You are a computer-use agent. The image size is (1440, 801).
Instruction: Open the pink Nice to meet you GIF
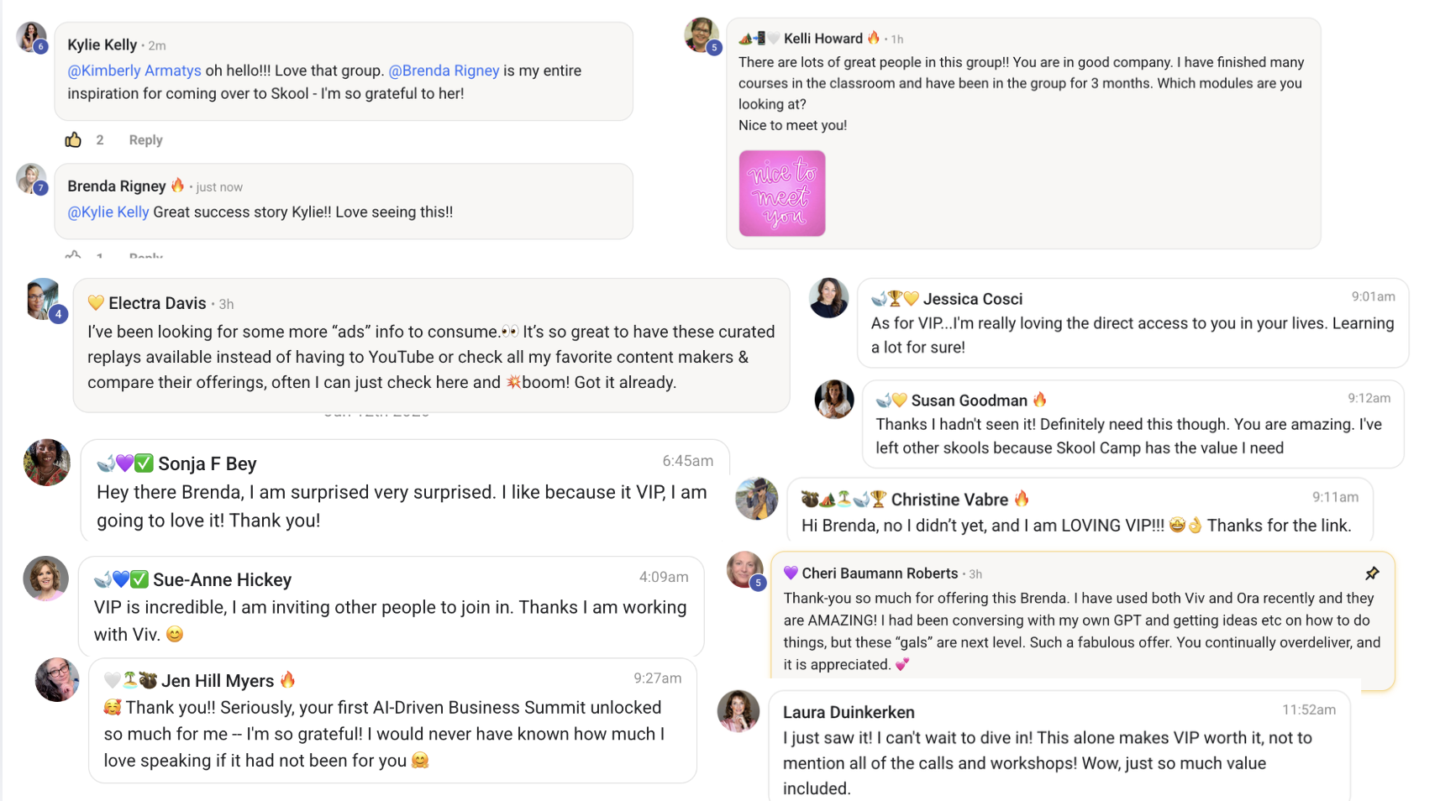pos(782,193)
